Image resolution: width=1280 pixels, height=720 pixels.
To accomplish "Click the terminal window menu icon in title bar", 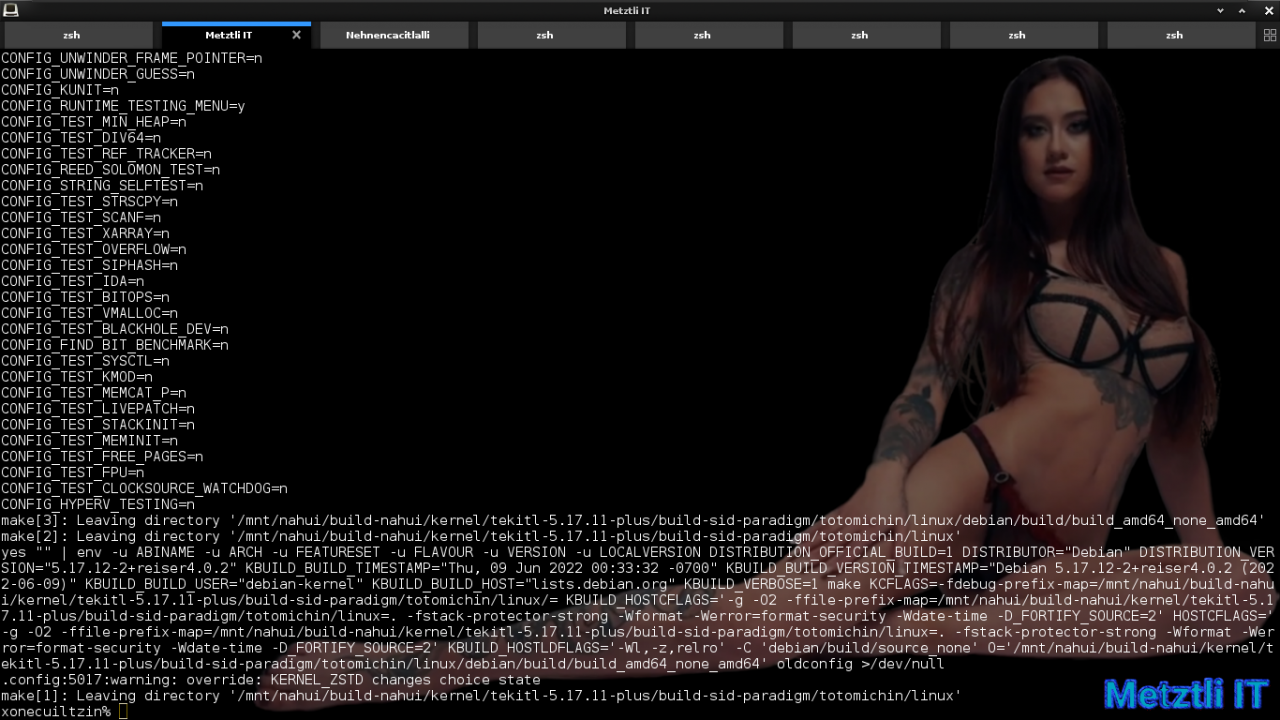I will [x=11, y=10].
